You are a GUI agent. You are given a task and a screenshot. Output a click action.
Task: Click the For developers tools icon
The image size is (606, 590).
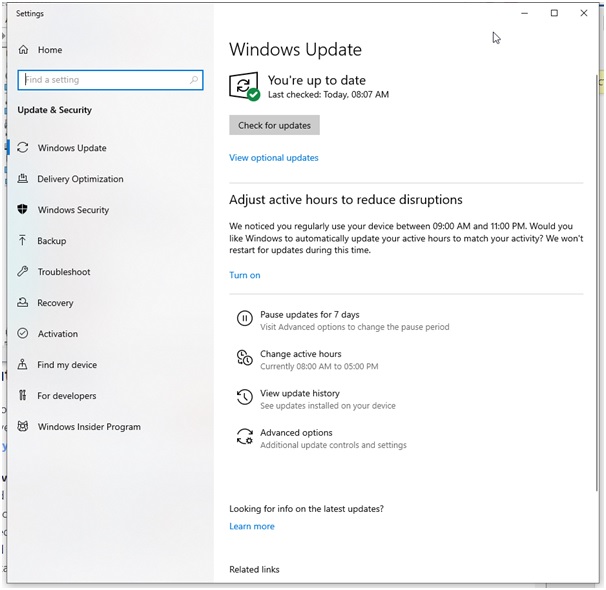coord(23,395)
